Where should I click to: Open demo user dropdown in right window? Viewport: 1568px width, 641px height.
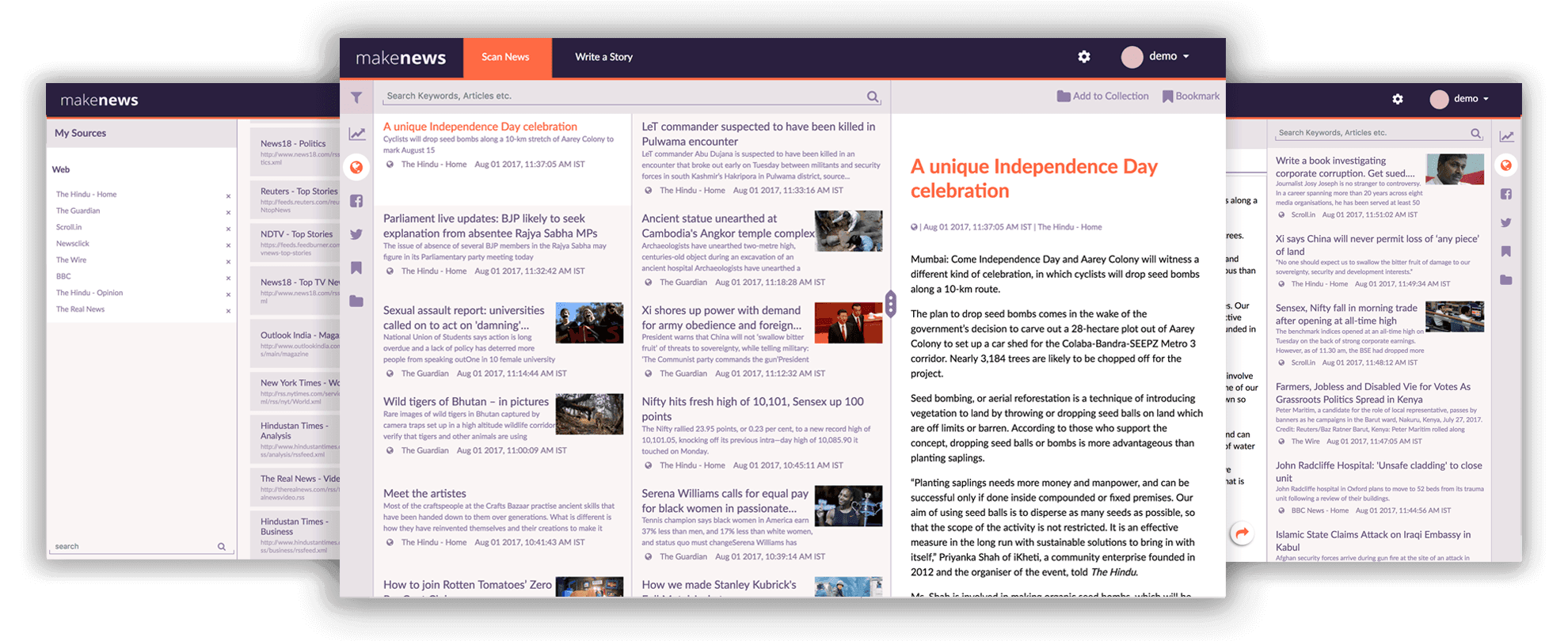pyautogui.click(x=1471, y=99)
